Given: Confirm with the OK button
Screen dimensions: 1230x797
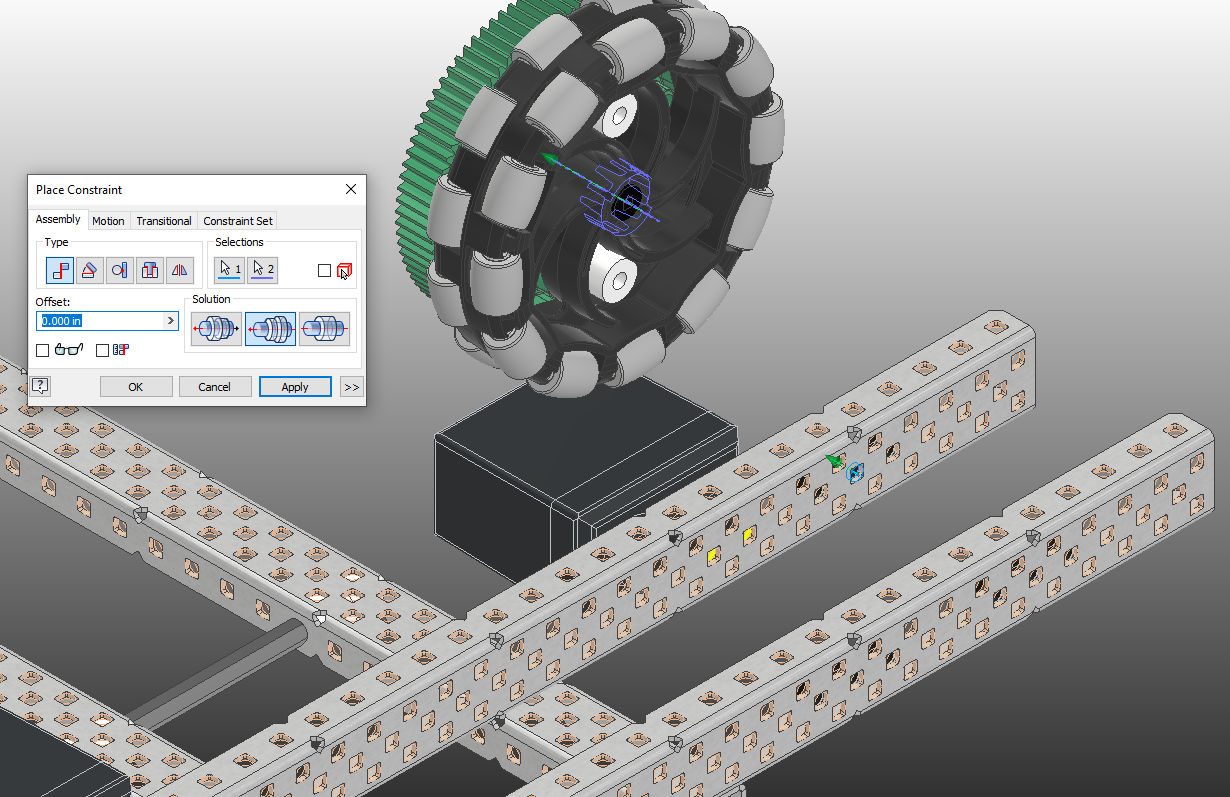Looking at the screenshot, I should [x=136, y=387].
